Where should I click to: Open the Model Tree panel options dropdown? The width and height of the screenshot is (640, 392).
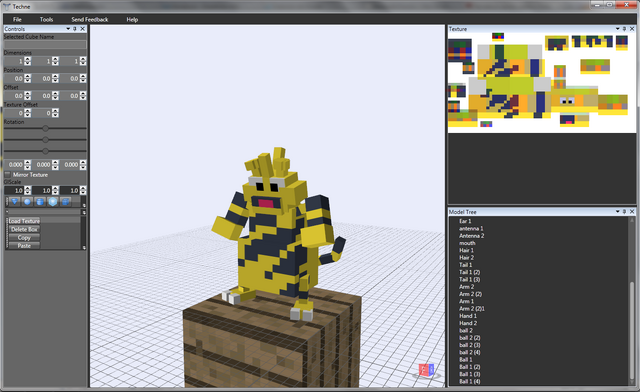[617, 212]
